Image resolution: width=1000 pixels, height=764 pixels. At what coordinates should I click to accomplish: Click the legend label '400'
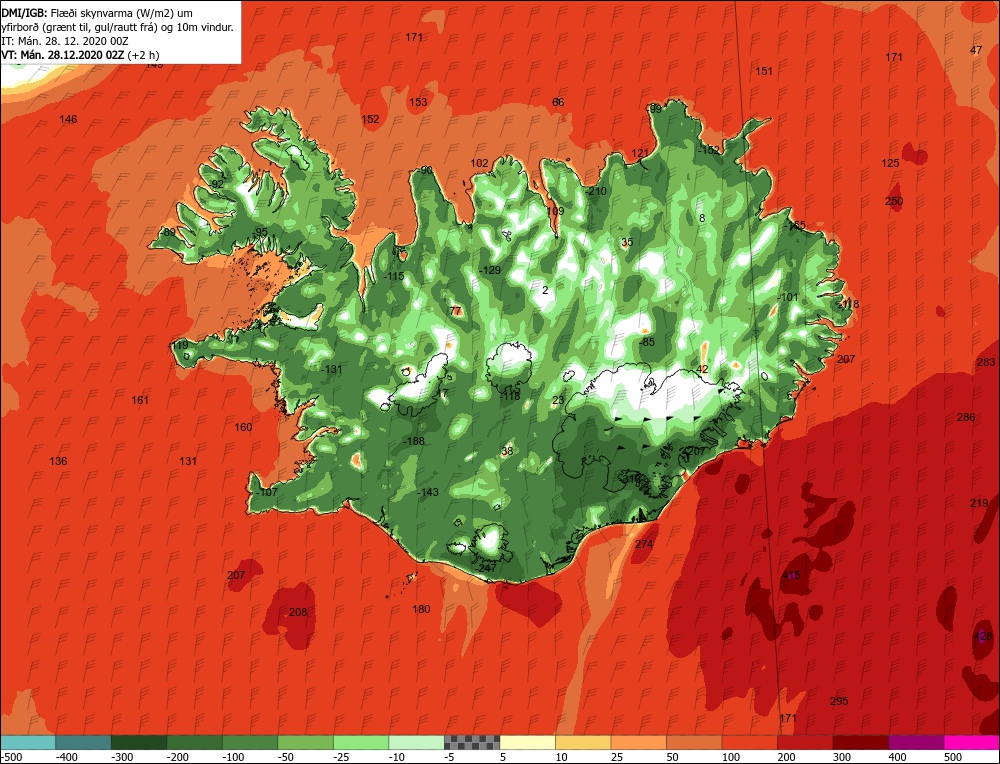[x=897, y=757]
